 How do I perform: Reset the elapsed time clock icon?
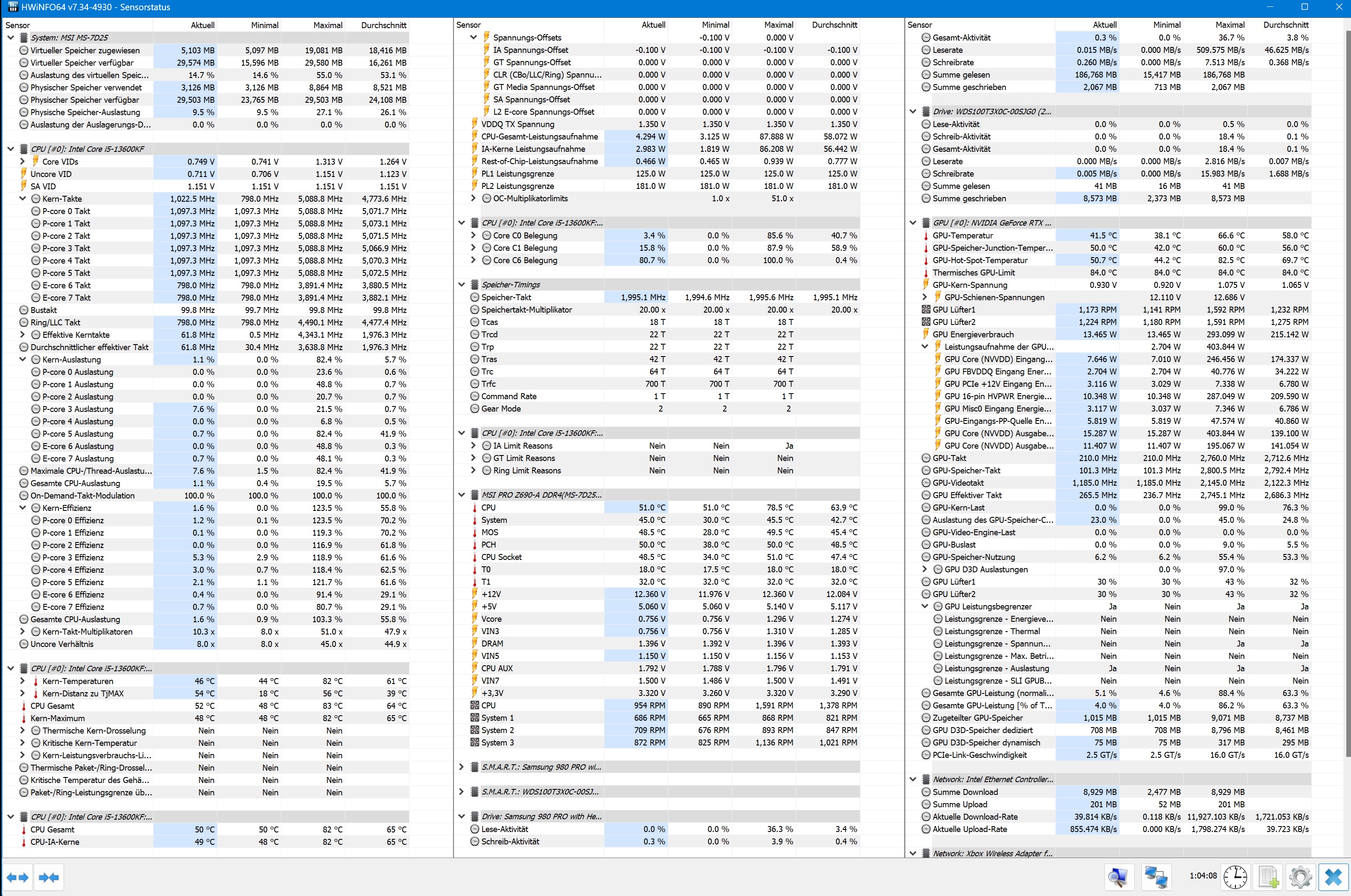click(x=1235, y=877)
